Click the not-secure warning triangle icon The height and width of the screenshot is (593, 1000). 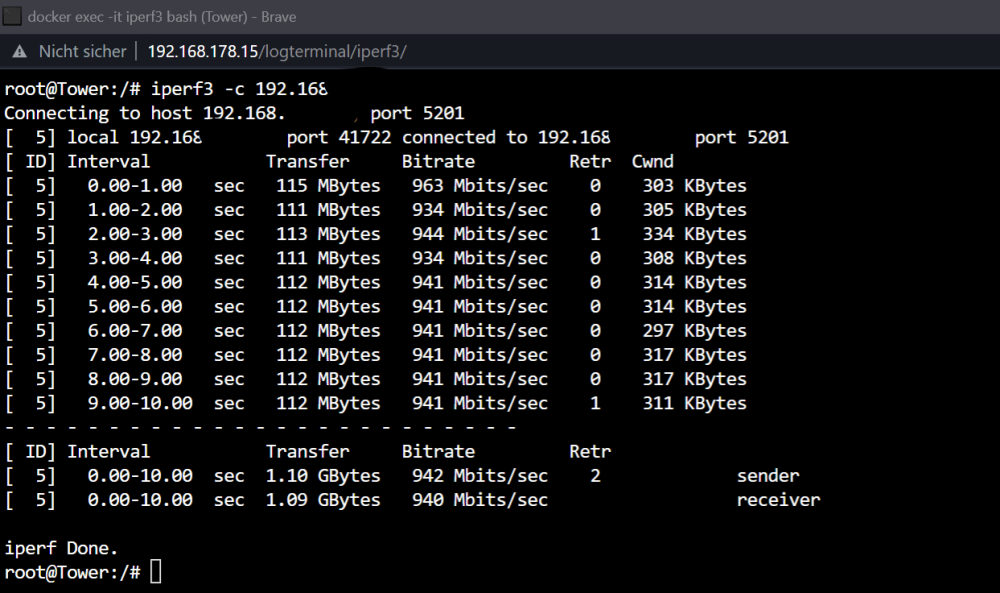coord(20,52)
